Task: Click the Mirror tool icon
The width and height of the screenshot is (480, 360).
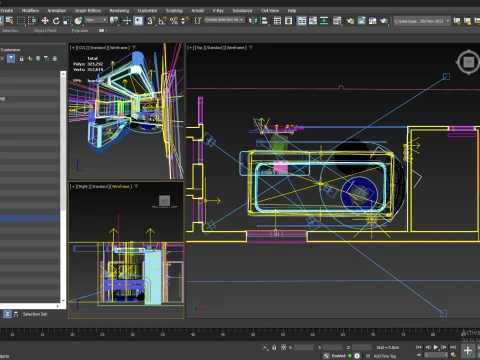Action: point(253,21)
